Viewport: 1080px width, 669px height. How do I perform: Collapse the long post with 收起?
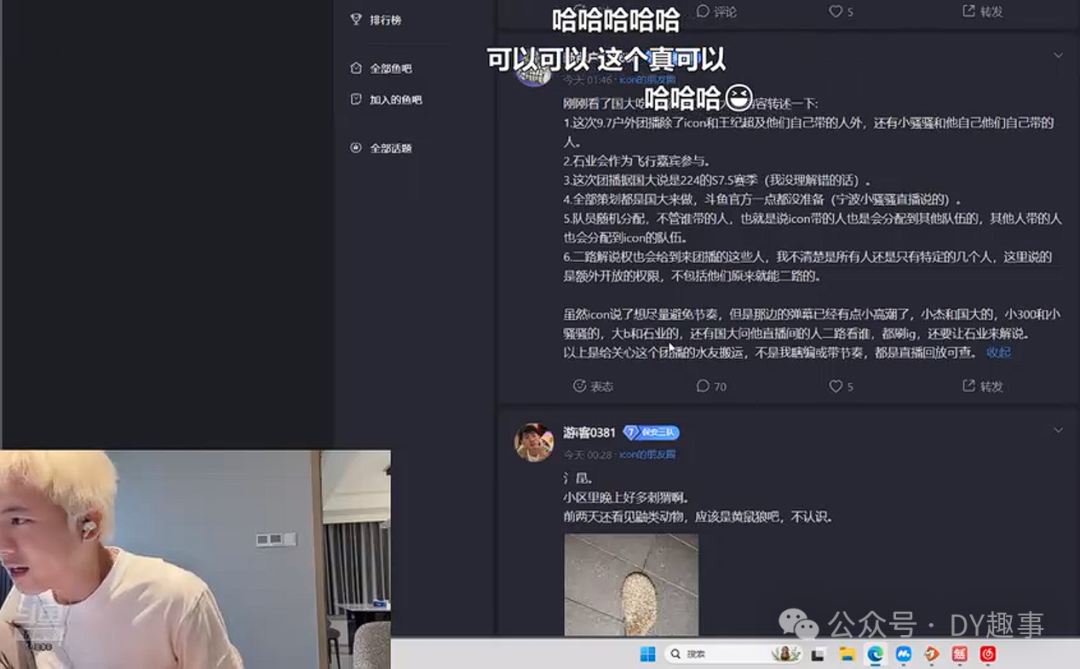click(x=998, y=353)
